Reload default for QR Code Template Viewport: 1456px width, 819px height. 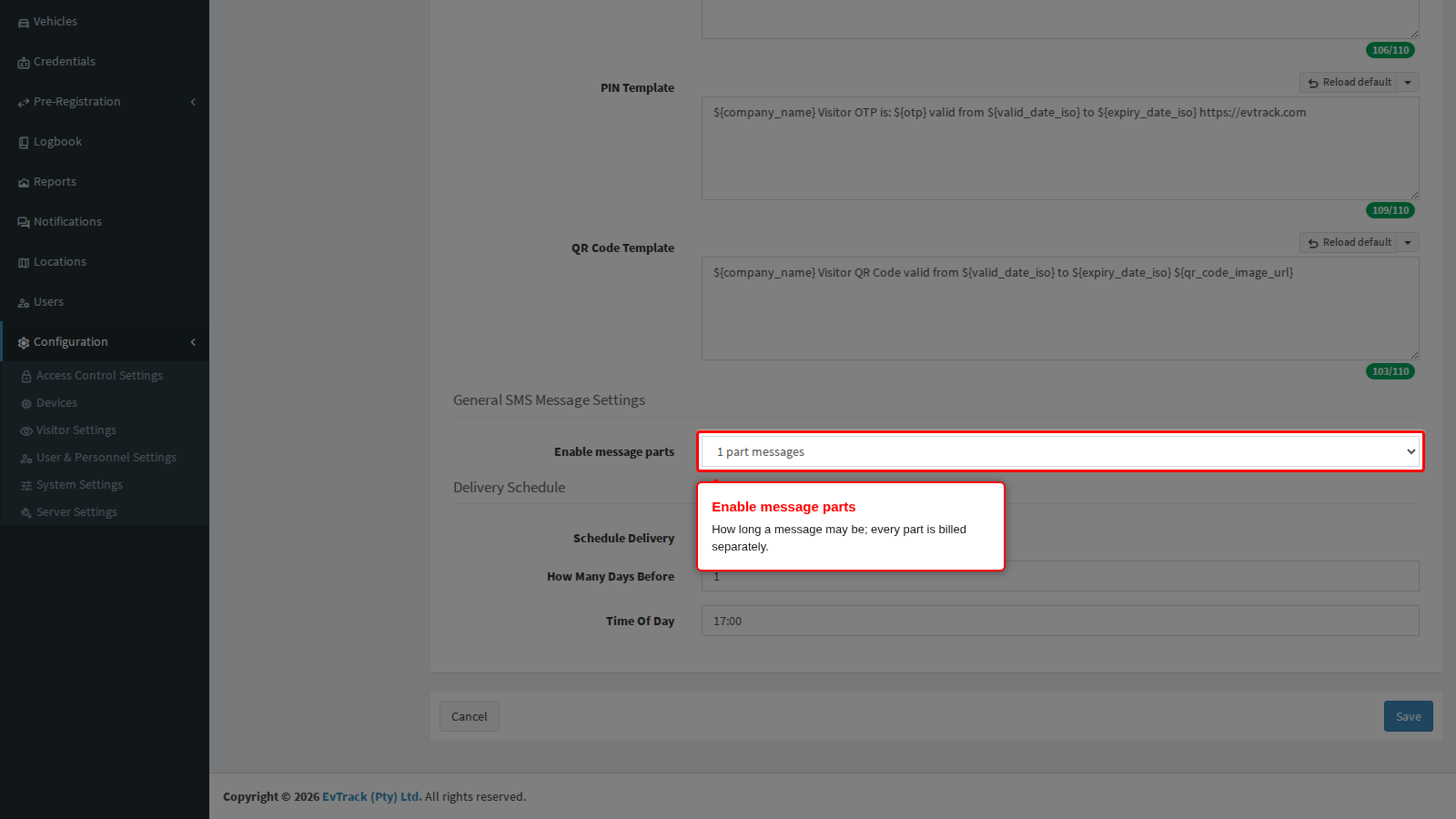(x=1349, y=243)
